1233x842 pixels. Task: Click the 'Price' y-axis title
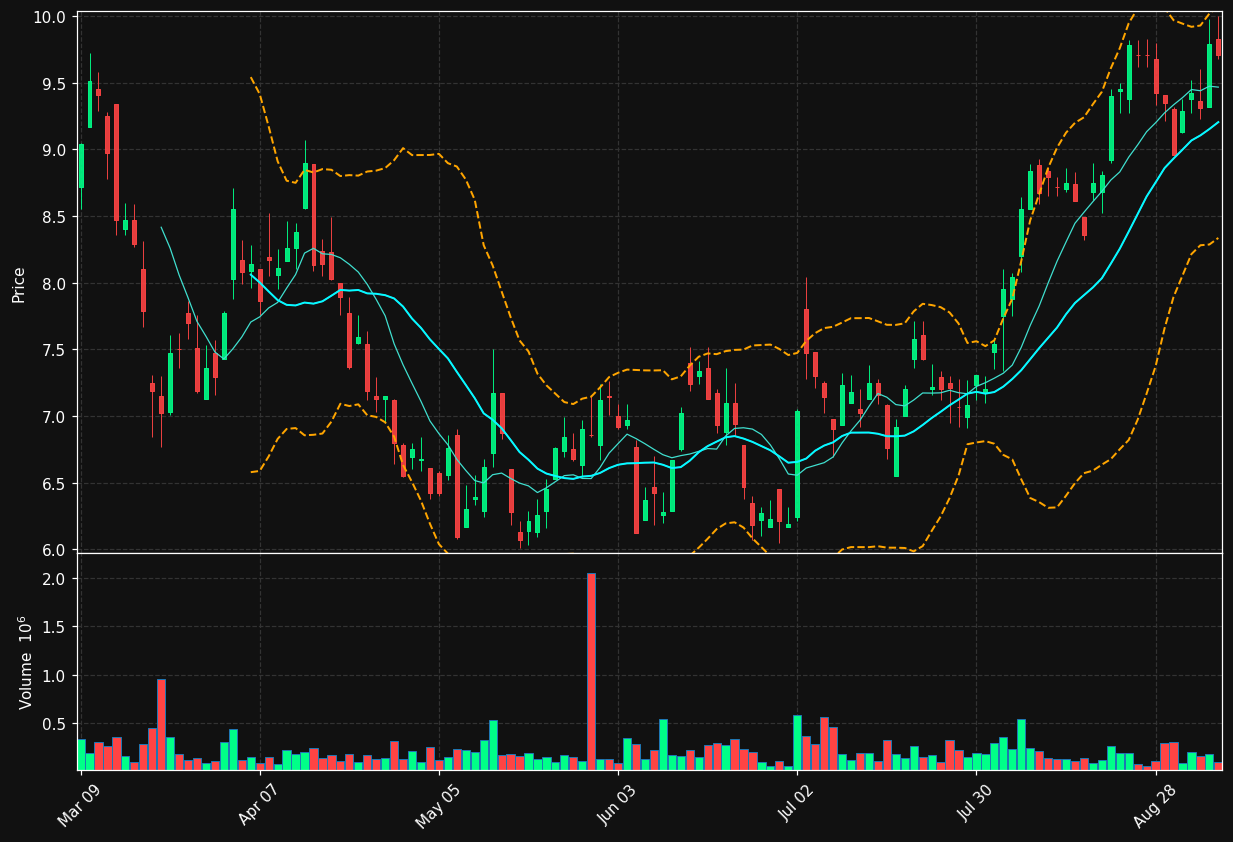[19, 284]
